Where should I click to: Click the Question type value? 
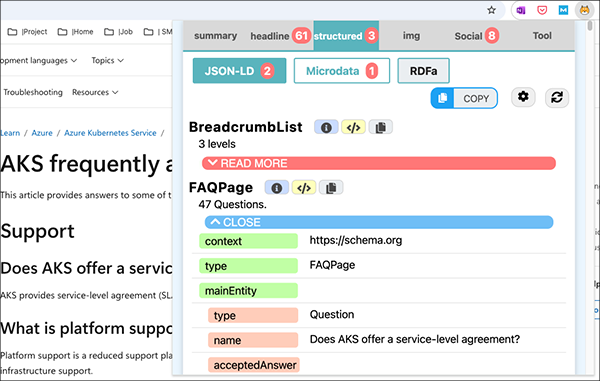click(332, 315)
